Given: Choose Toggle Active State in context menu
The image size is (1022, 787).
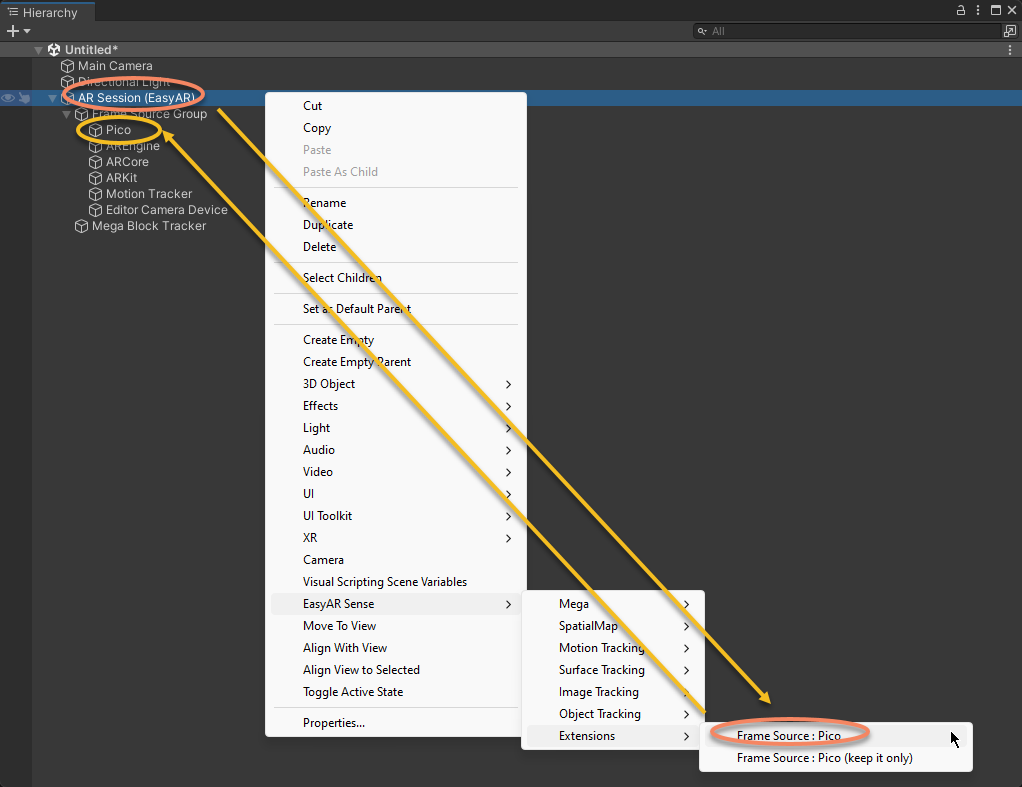Looking at the screenshot, I should pos(353,692).
